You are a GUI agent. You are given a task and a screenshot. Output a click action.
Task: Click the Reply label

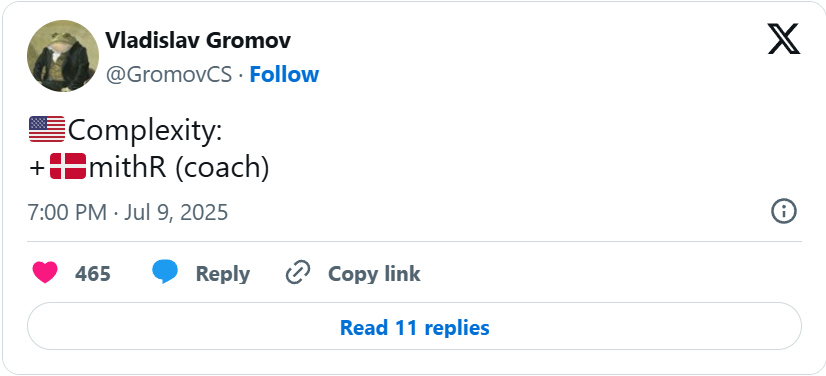(x=222, y=274)
